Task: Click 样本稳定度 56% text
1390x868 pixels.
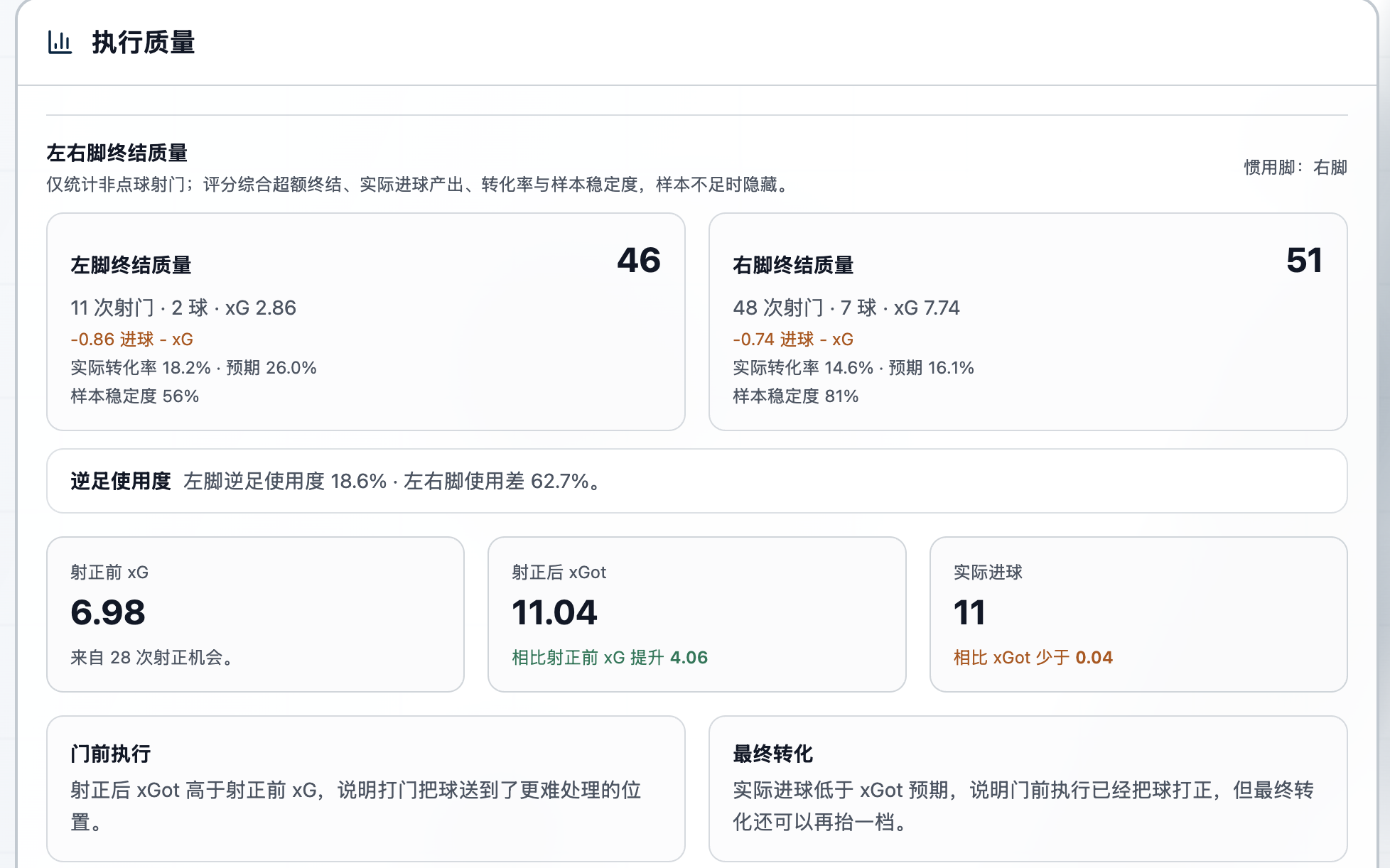Action: tap(135, 396)
